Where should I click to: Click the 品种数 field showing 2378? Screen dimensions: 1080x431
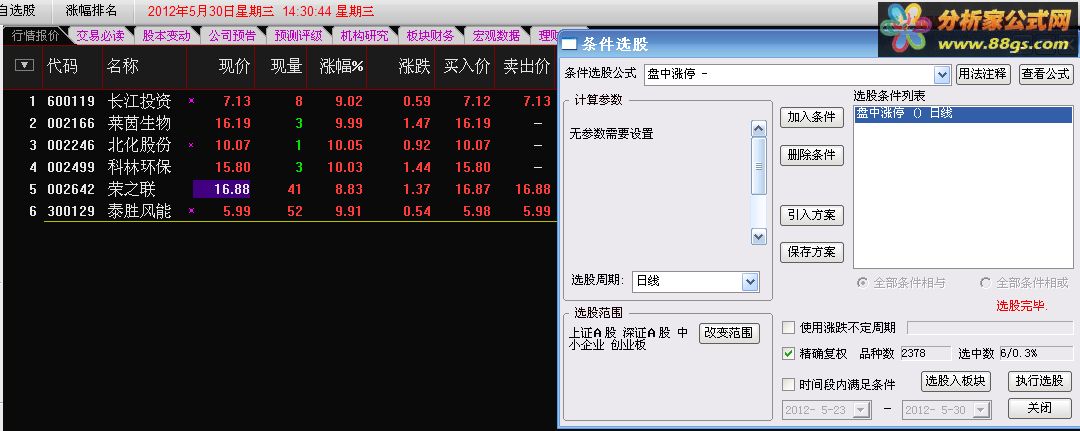(x=926, y=354)
